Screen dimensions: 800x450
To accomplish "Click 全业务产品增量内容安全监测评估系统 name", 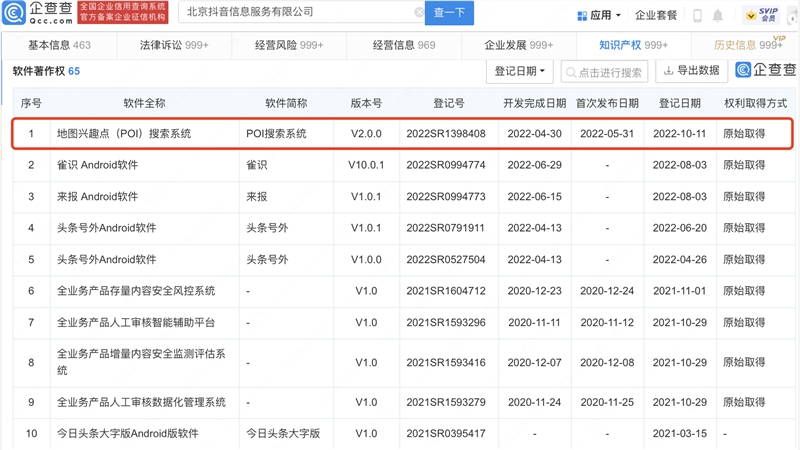I will pos(141,362).
